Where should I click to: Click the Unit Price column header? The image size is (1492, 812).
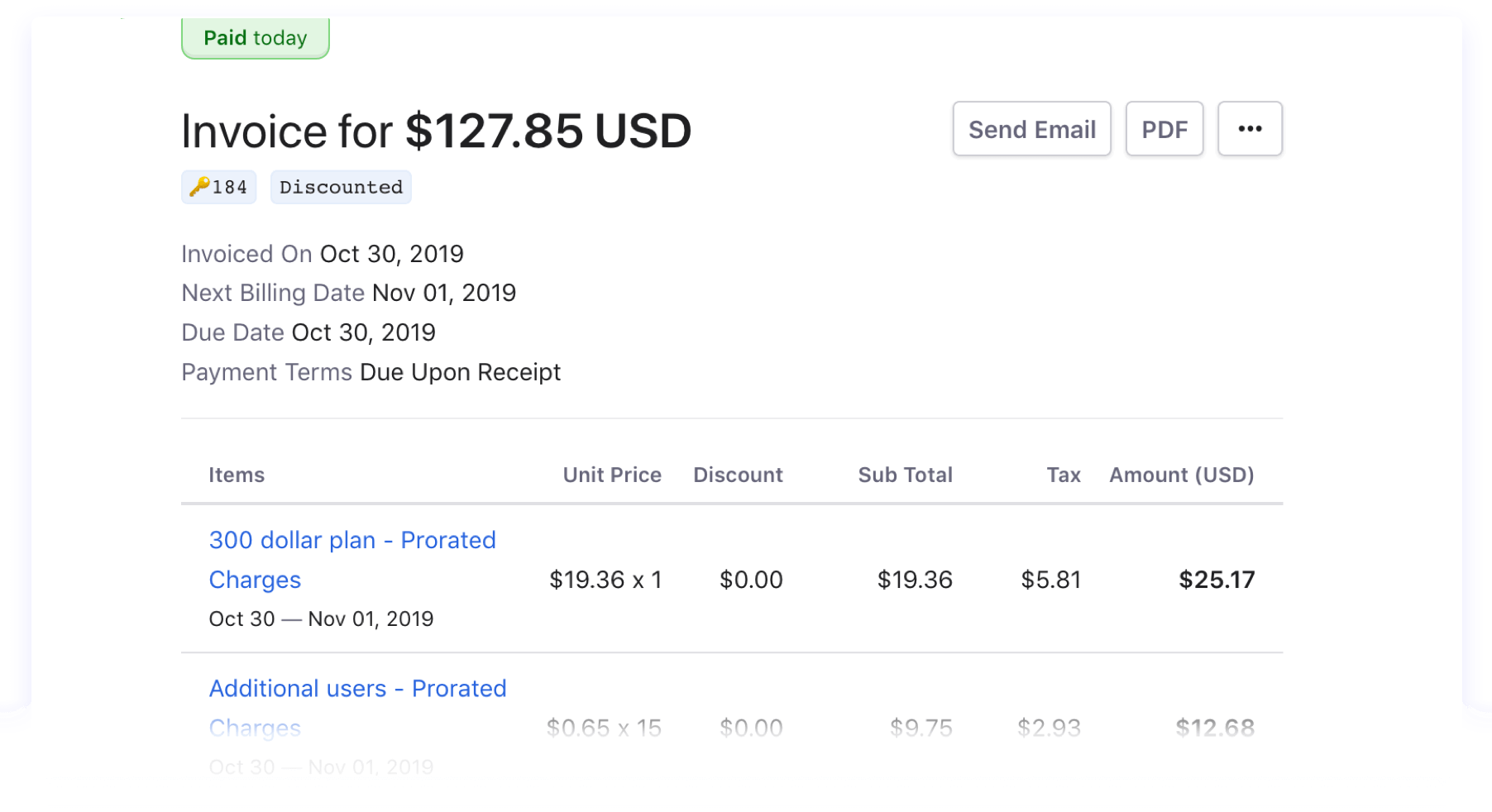click(611, 475)
